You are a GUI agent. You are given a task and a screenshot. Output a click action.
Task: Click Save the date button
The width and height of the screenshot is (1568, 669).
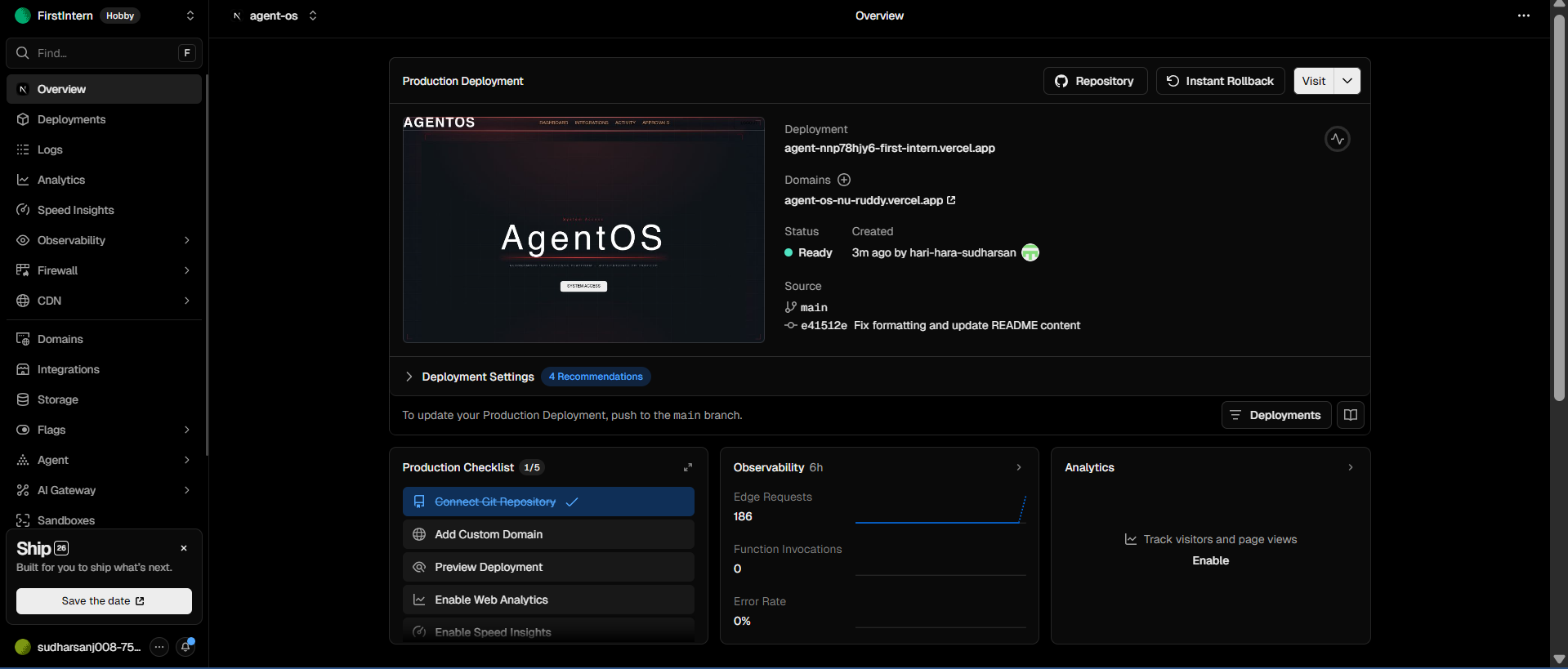coord(104,601)
